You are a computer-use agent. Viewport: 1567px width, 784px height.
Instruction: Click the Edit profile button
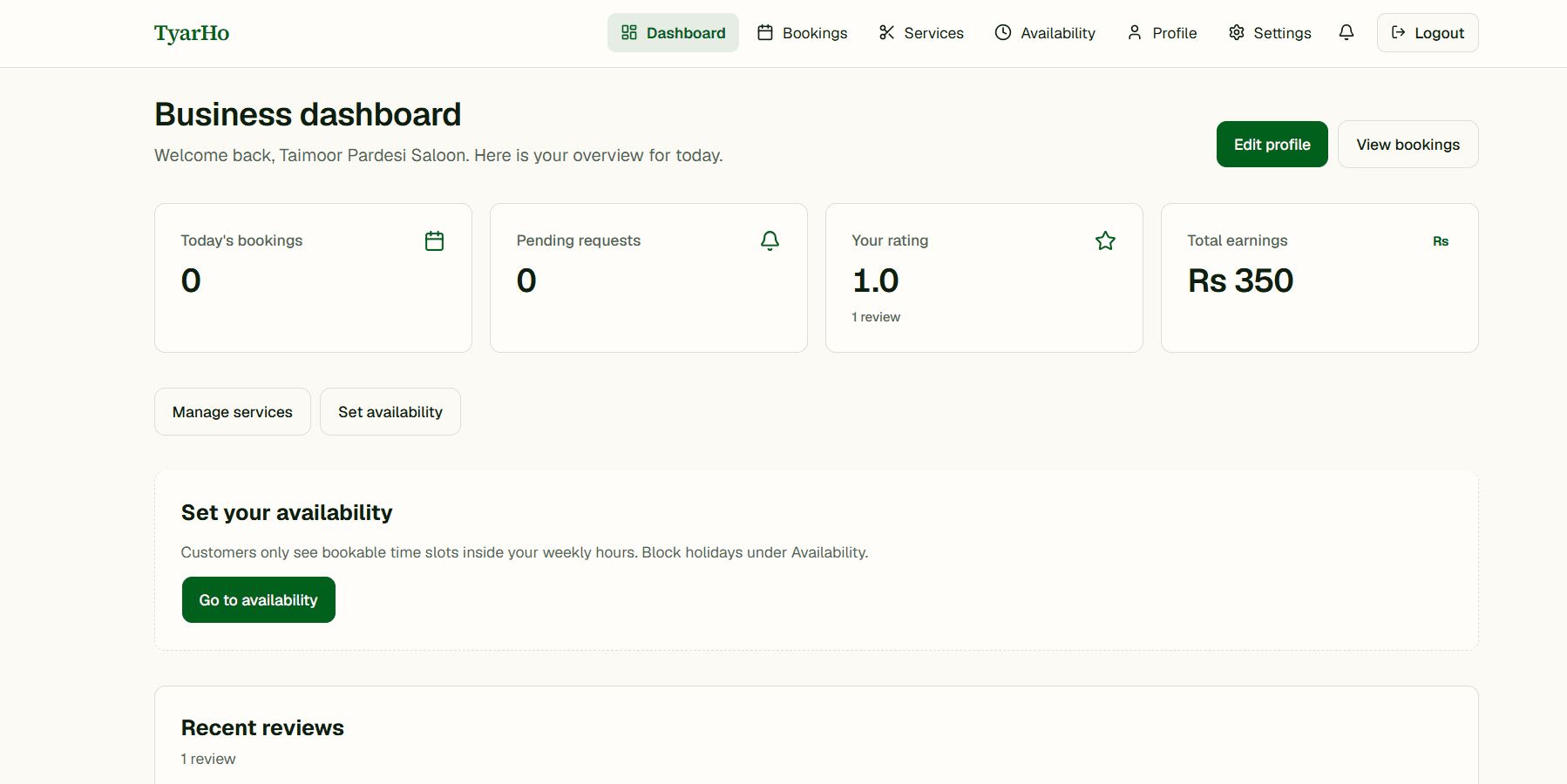click(1272, 145)
